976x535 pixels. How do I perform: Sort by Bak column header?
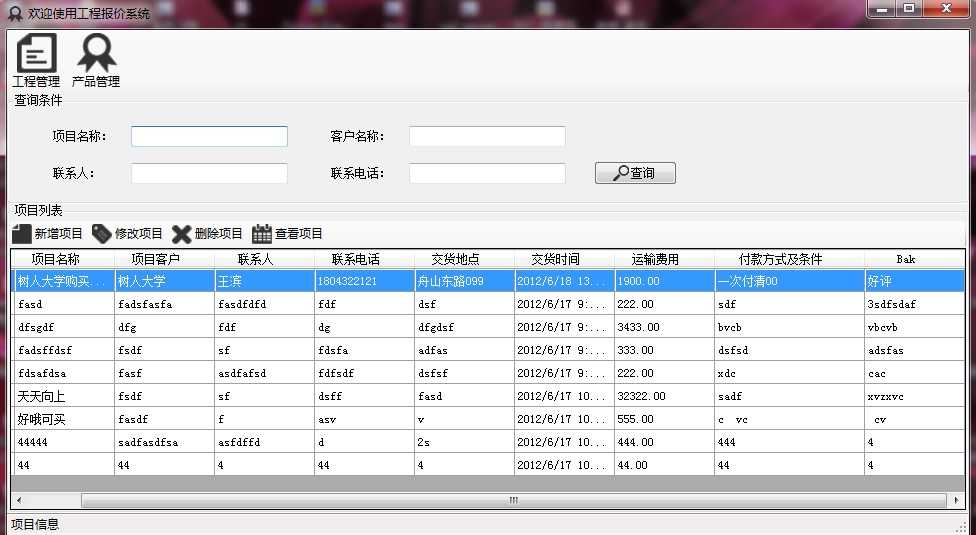(914, 259)
